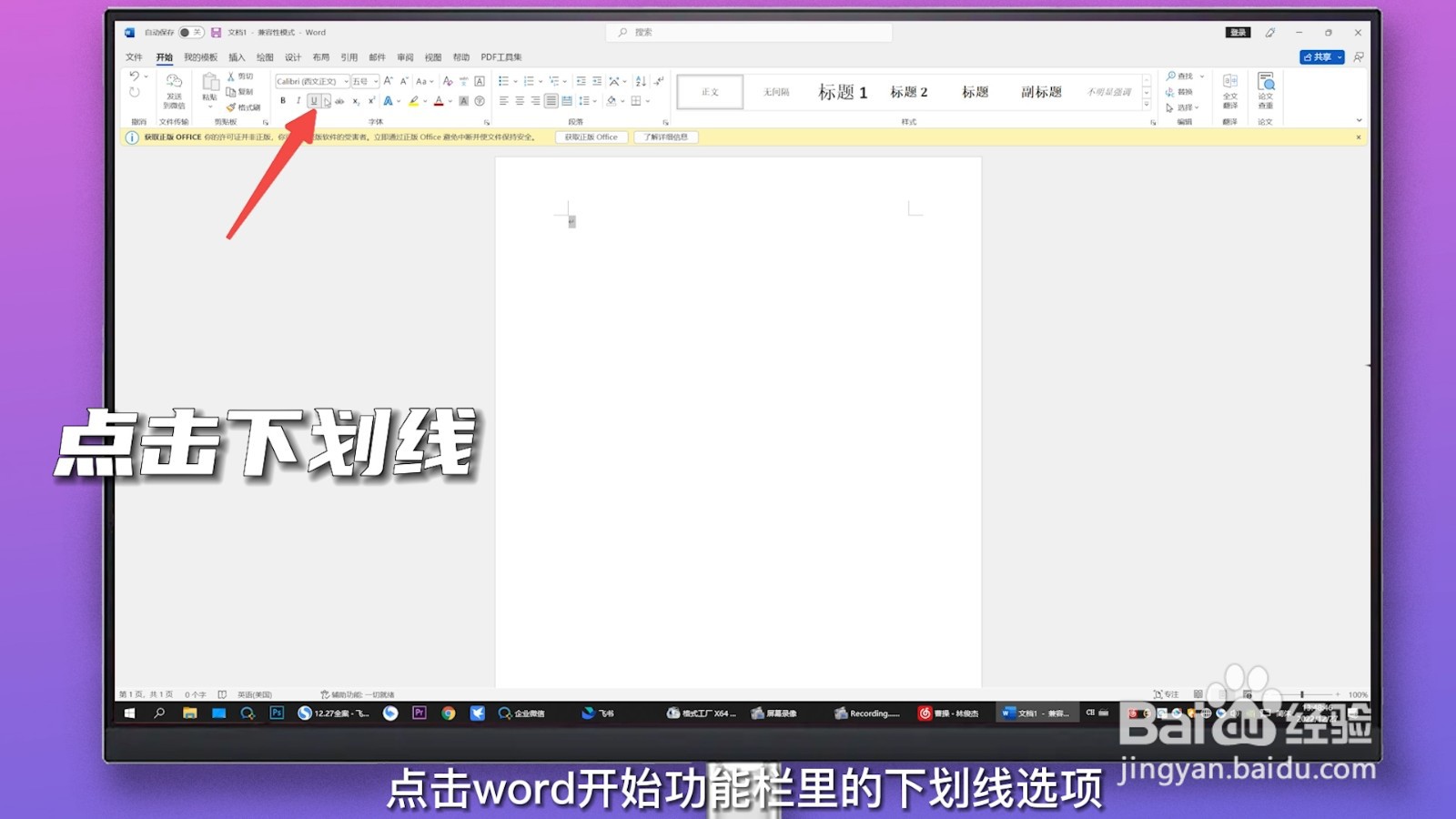Open the File menu tab

[x=134, y=57]
